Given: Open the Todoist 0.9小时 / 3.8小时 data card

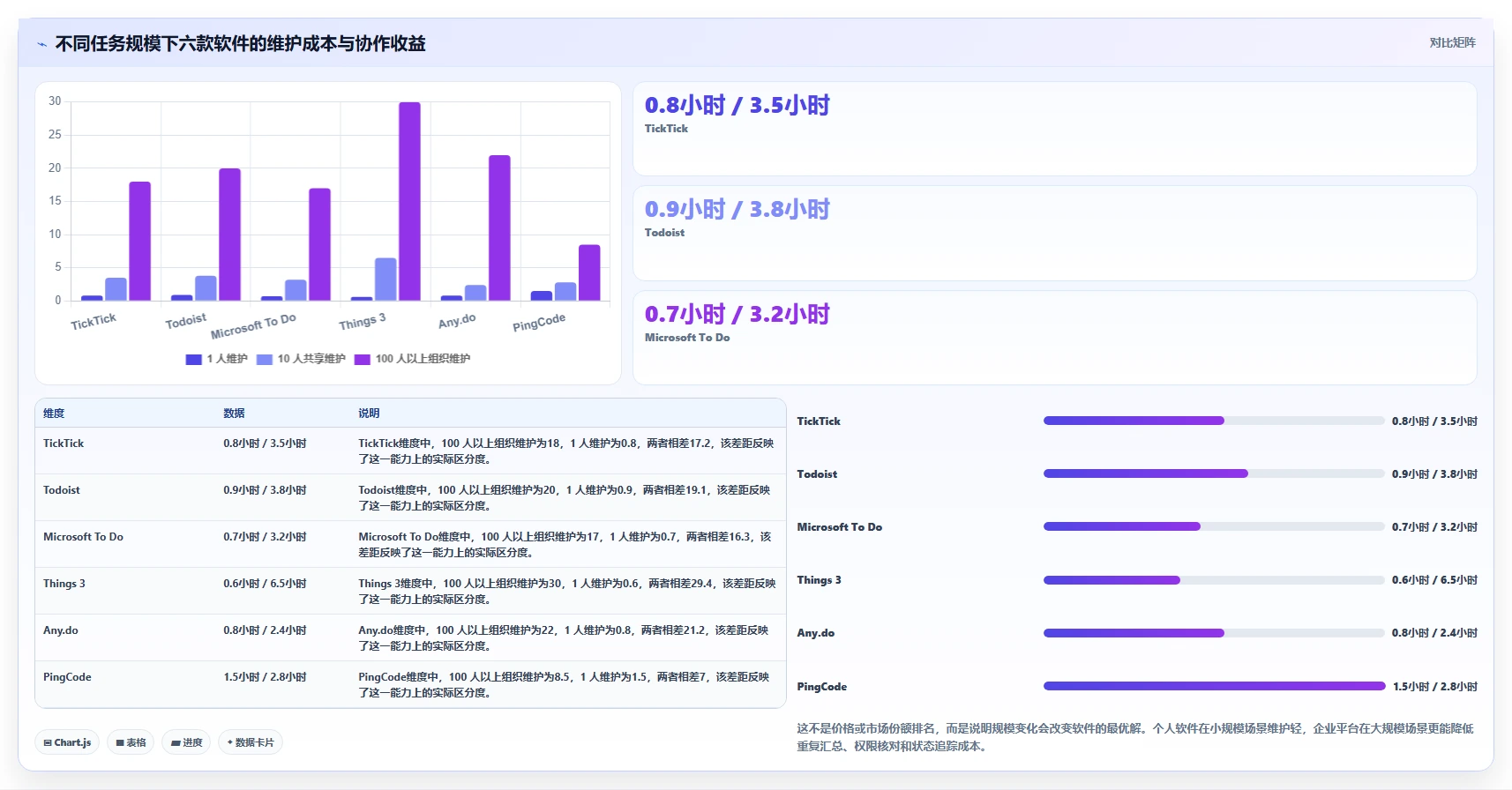Looking at the screenshot, I should [x=1054, y=233].
